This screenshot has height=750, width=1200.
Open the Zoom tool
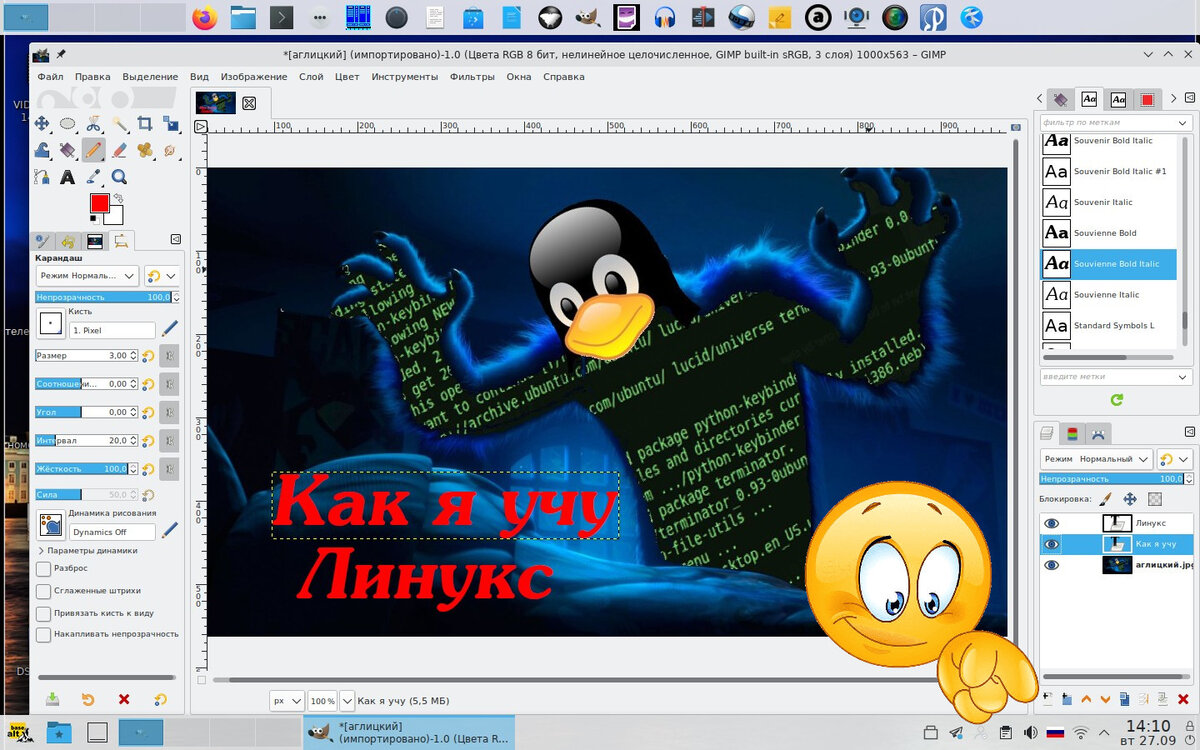pyautogui.click(x=119, y=176)
